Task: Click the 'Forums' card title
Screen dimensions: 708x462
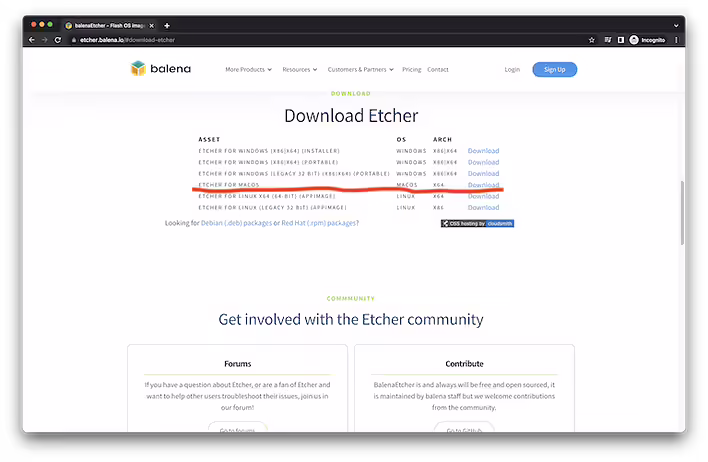Action: click(238, 364)
